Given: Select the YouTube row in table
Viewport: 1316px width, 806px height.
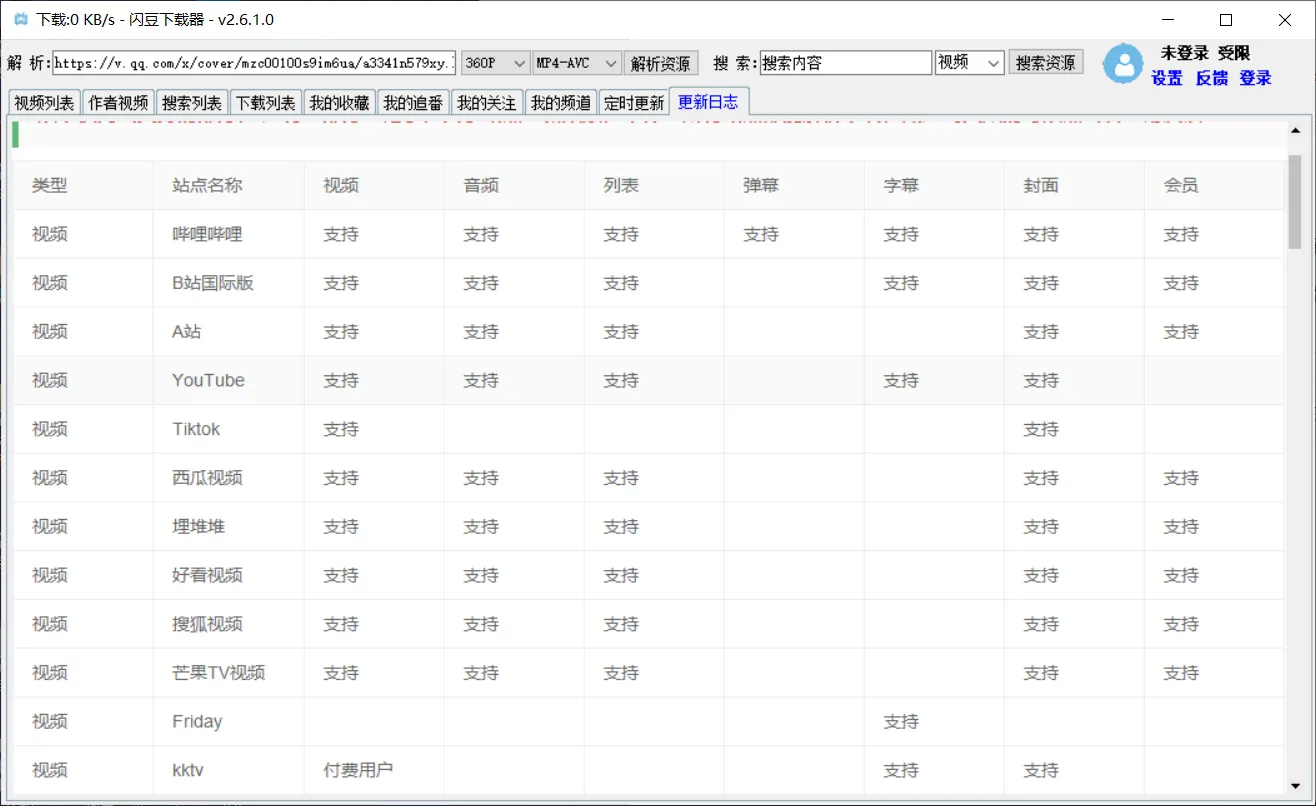Looking at the screenshot, I should (648, 380).
